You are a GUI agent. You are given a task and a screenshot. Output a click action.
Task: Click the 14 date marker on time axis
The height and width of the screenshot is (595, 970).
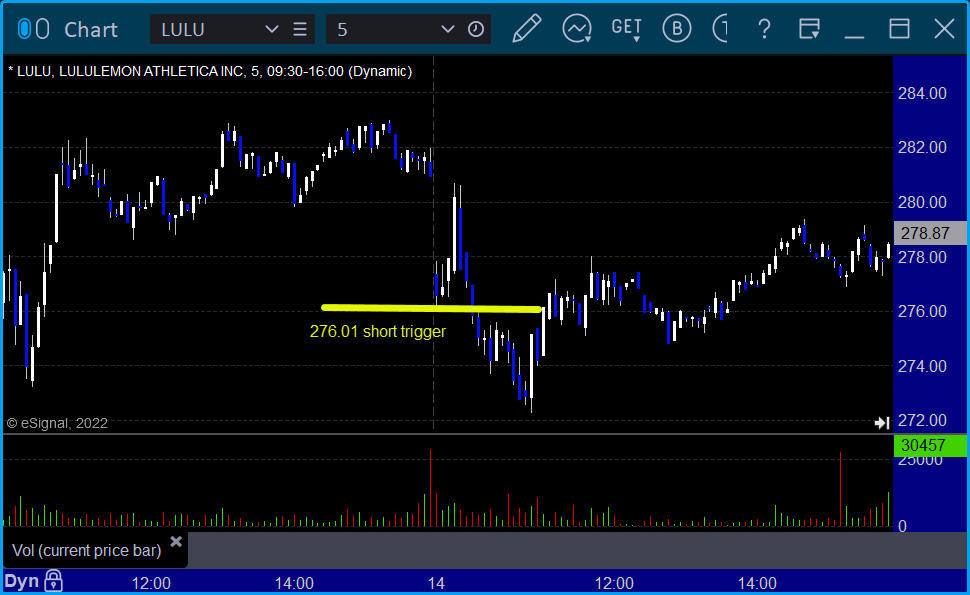436,583
